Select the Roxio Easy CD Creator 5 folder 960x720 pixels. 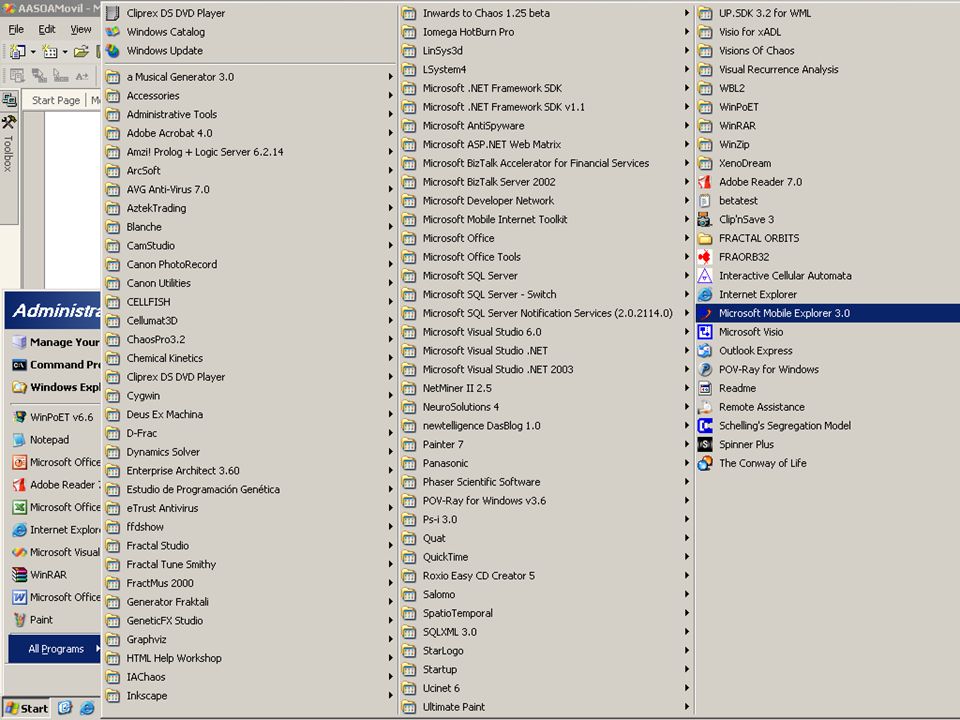click(546, 576)
